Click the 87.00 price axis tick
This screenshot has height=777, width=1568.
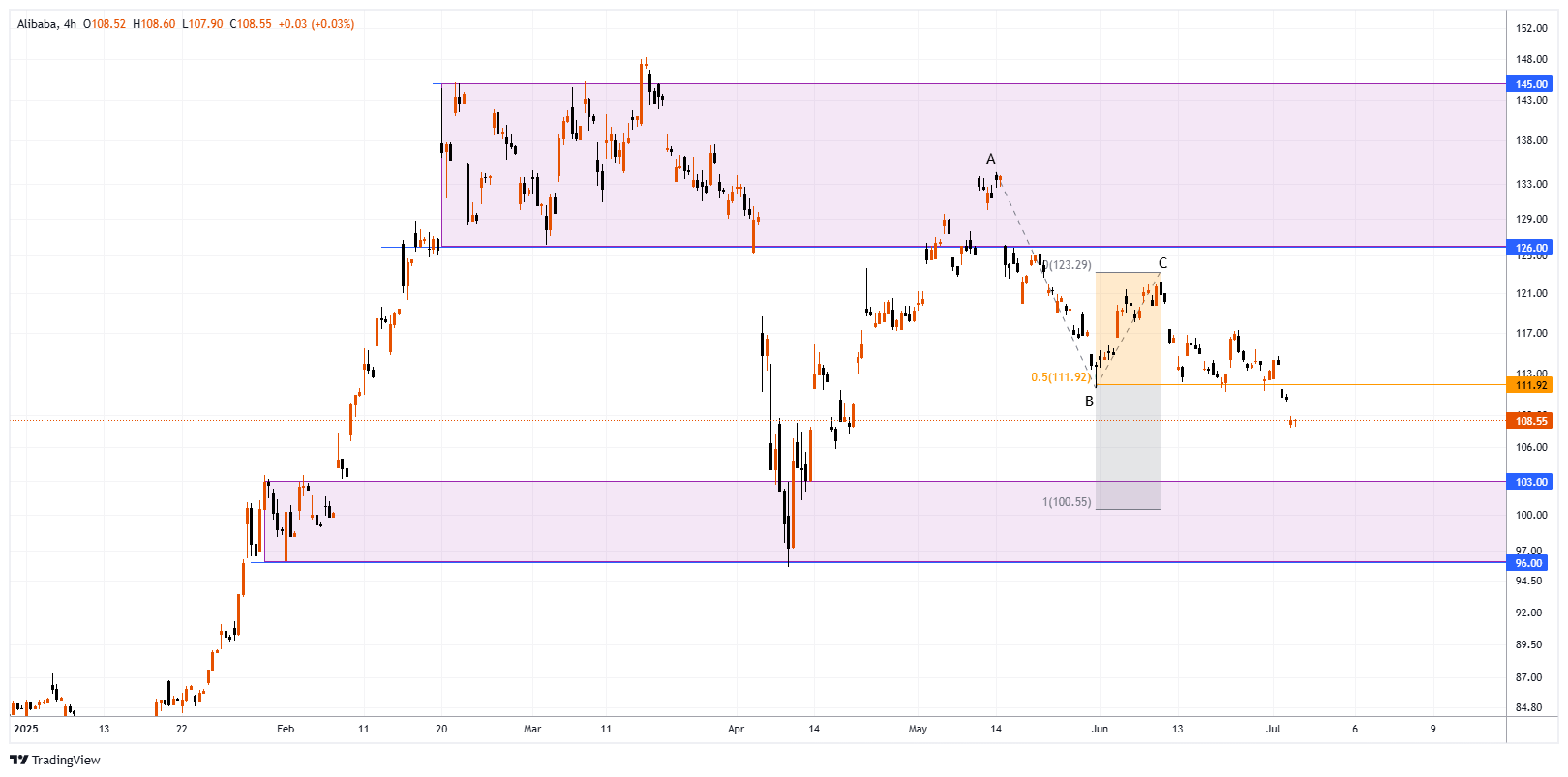[1528, 677]
